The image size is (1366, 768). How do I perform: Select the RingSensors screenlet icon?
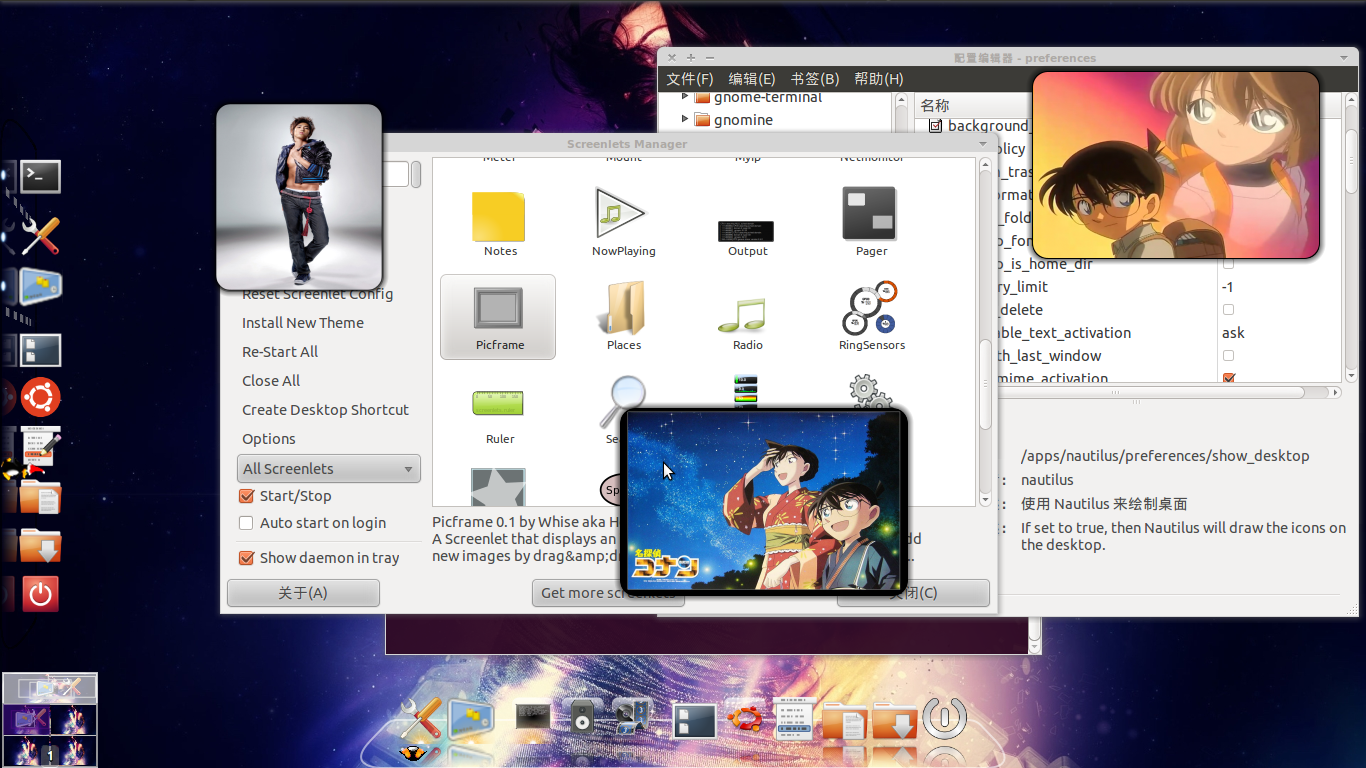pyautogui.click(x=870, y=308)
